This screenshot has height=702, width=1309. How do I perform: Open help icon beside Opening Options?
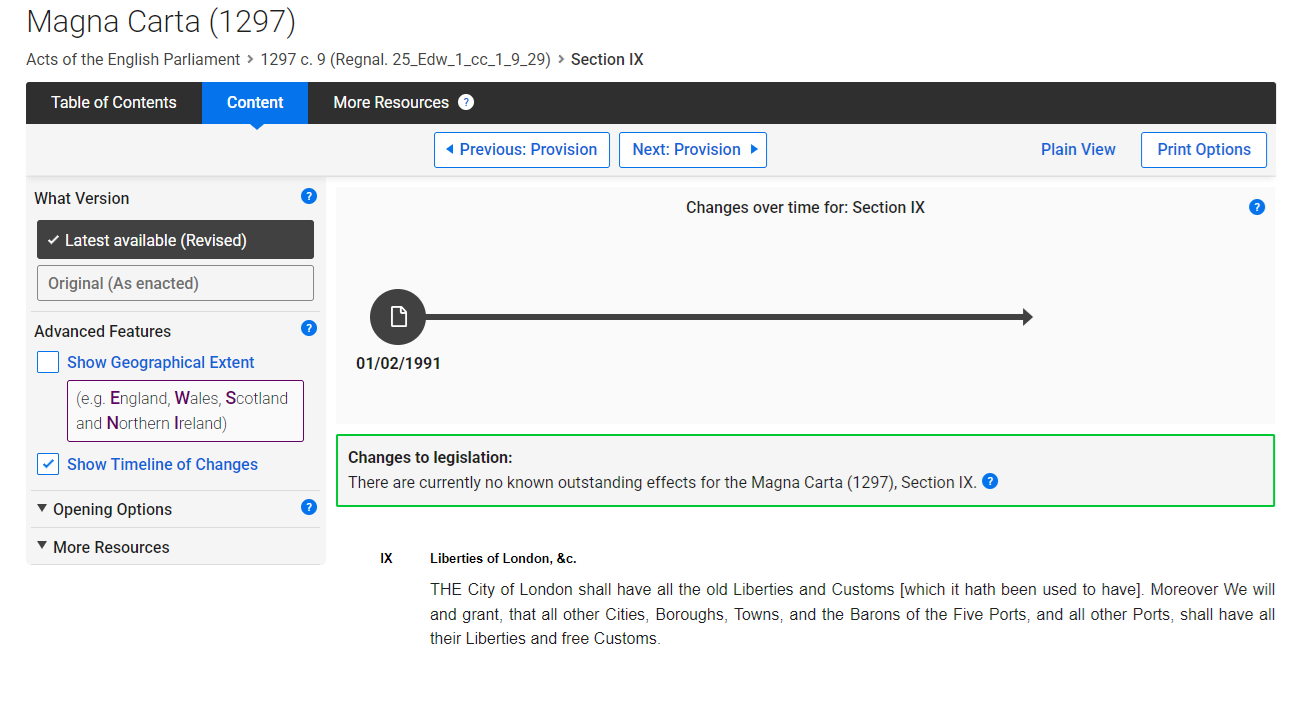pyautogui.click(x=309, y=507)
